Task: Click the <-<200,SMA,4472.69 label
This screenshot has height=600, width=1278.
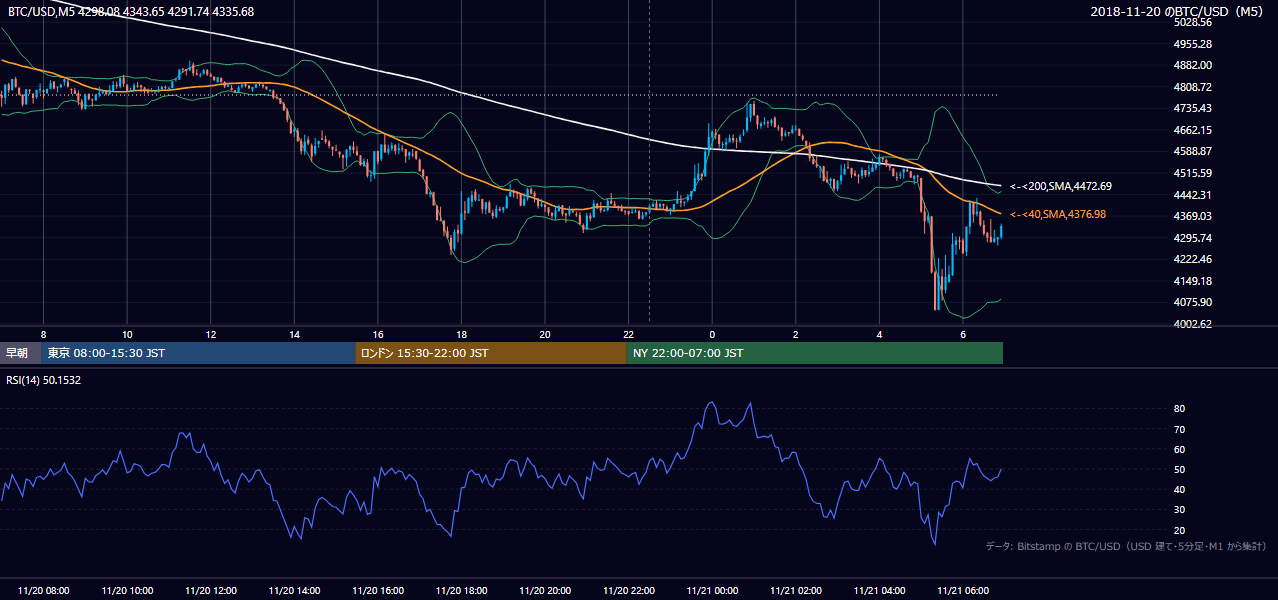Action: (x=1061, y=186)
